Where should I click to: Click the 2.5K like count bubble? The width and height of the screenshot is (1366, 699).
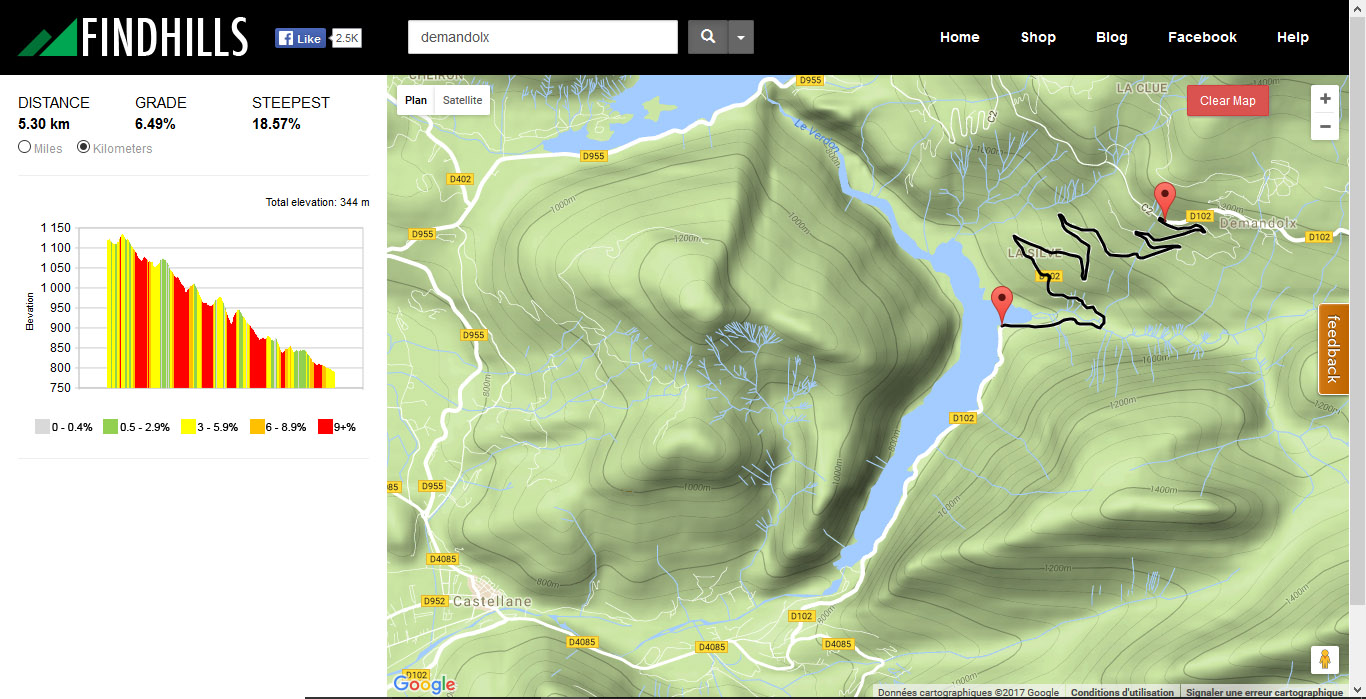pos(347,38)
